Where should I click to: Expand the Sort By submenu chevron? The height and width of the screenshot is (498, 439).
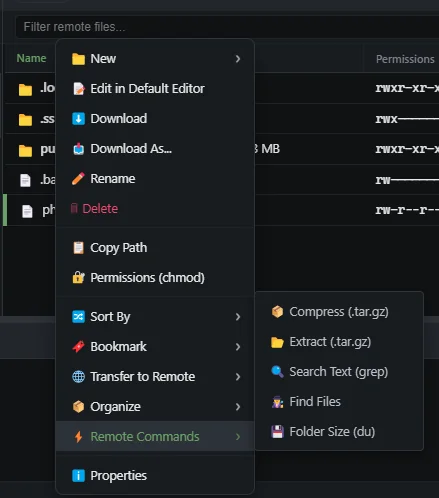[238, 317]
